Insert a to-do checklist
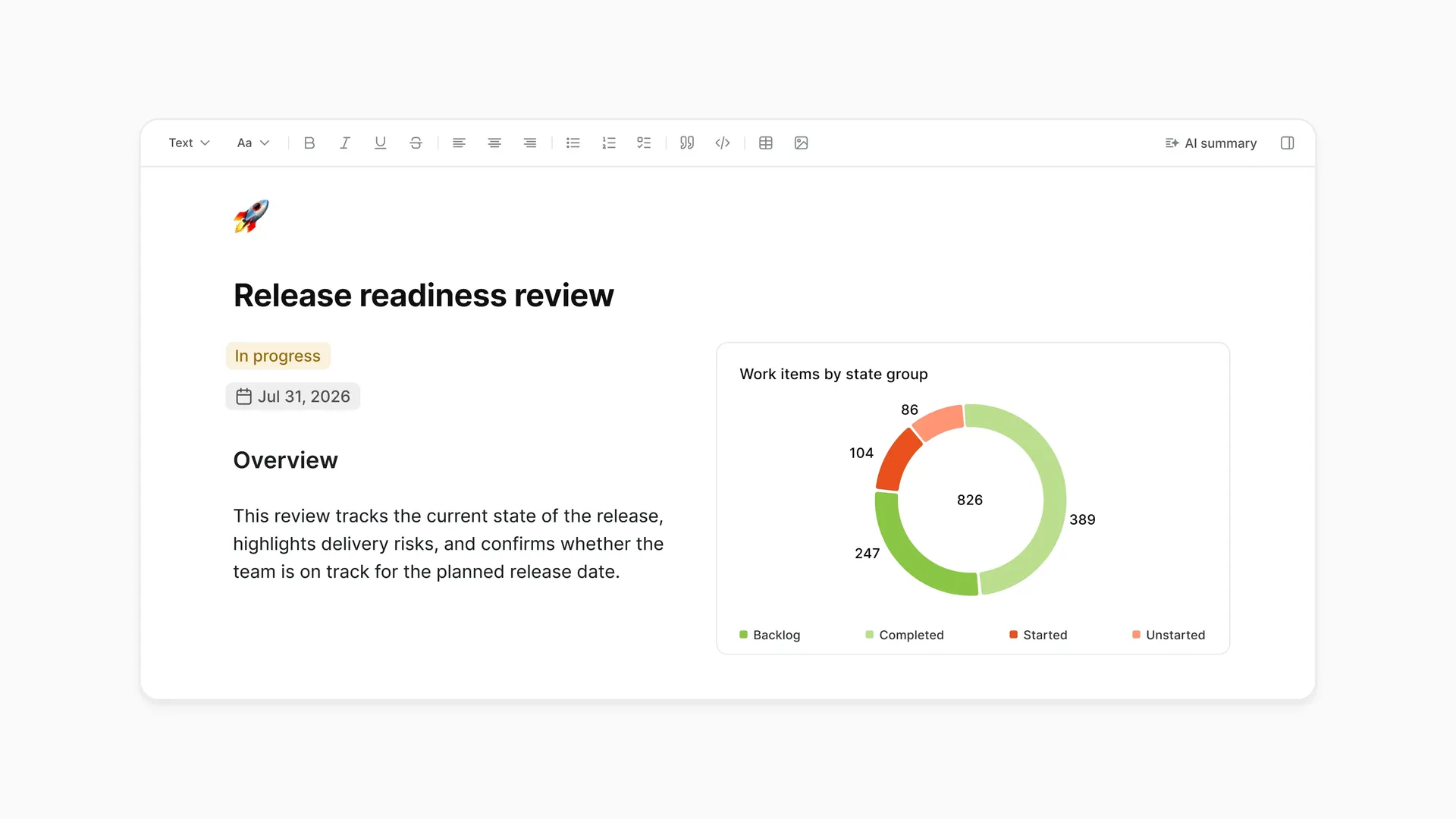1456x819 pixels. [644, 143]
